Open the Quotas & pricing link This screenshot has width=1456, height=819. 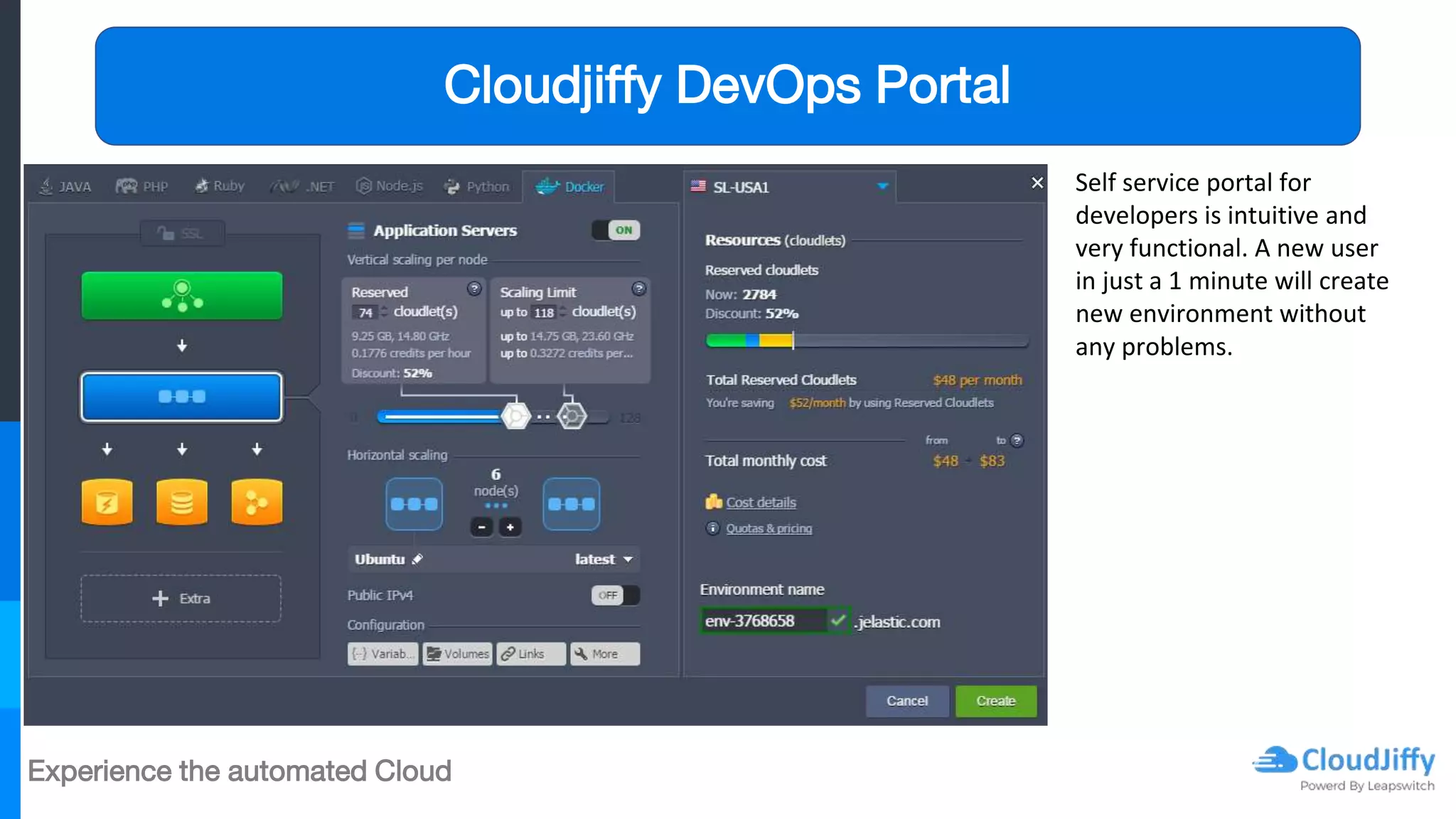[x=769, y=528]
